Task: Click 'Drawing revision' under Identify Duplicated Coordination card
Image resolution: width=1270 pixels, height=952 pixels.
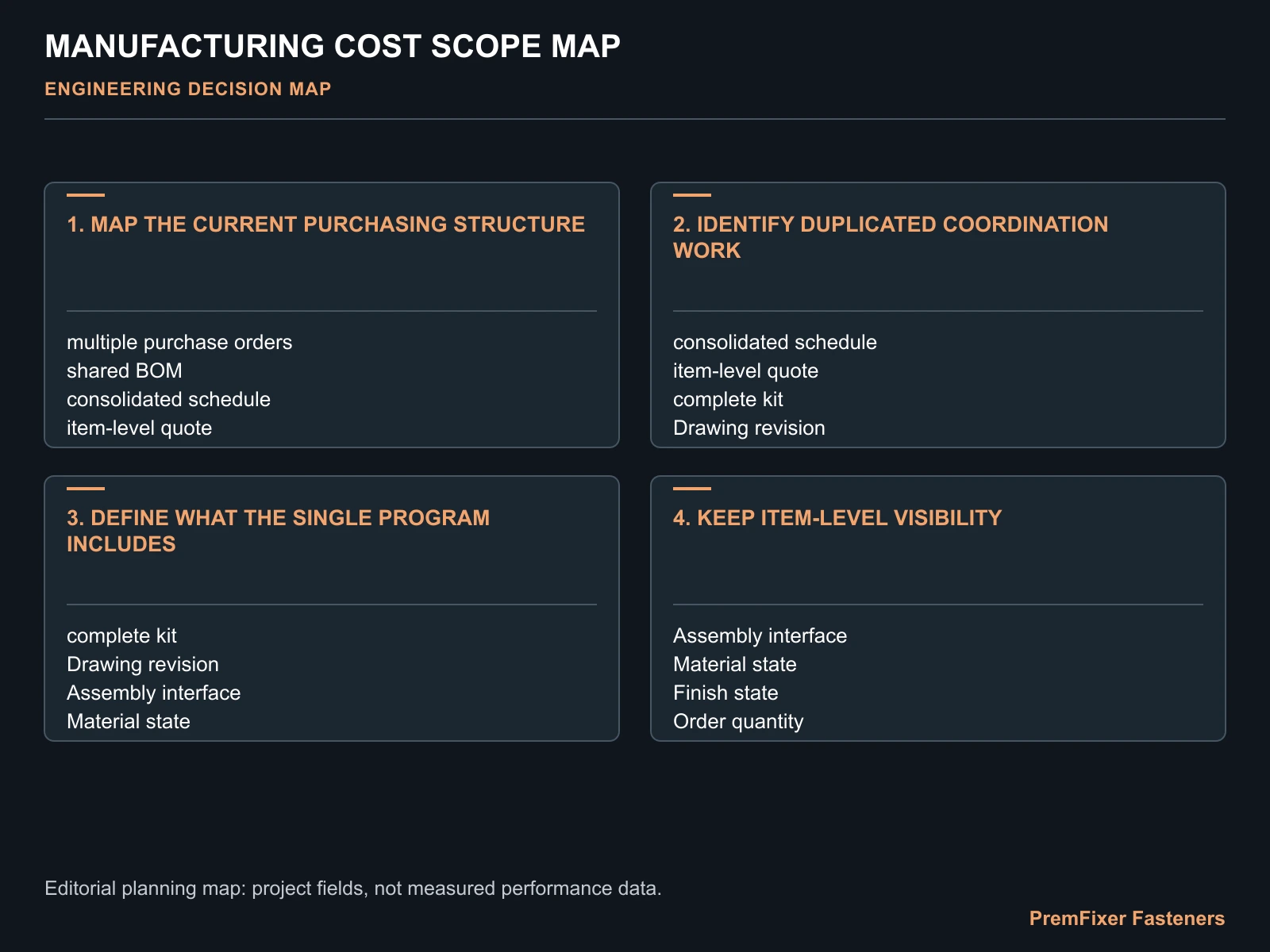Action: click(x=749, y=428)
